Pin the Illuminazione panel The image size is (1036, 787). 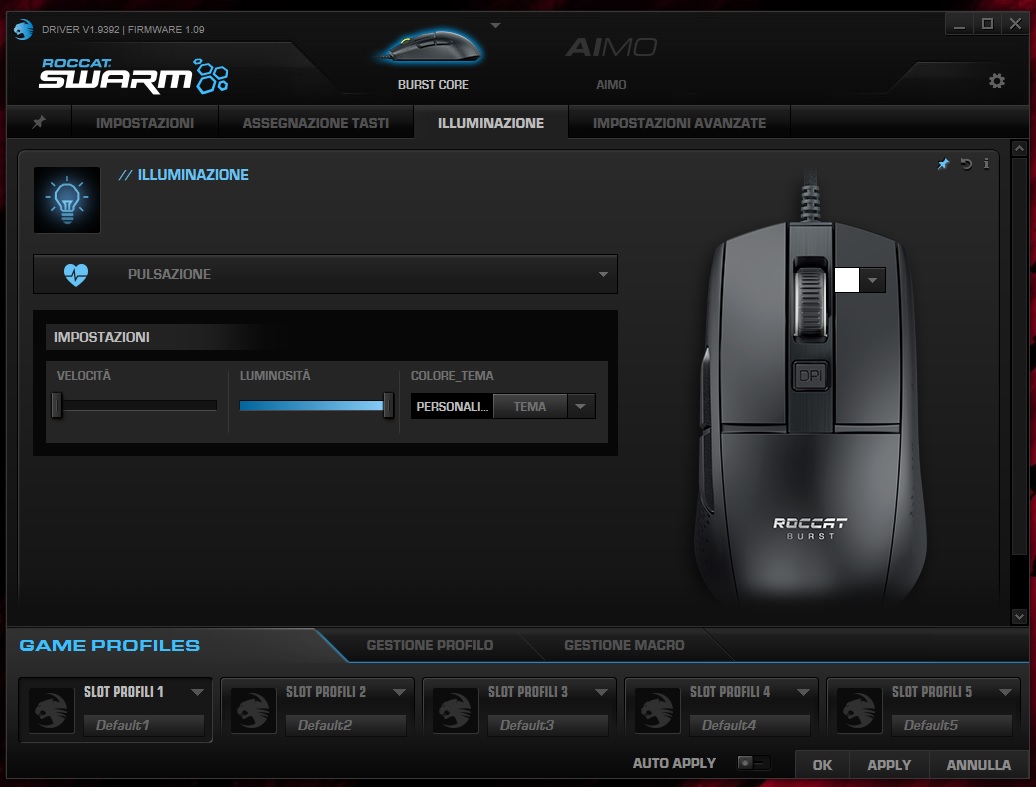944,164
